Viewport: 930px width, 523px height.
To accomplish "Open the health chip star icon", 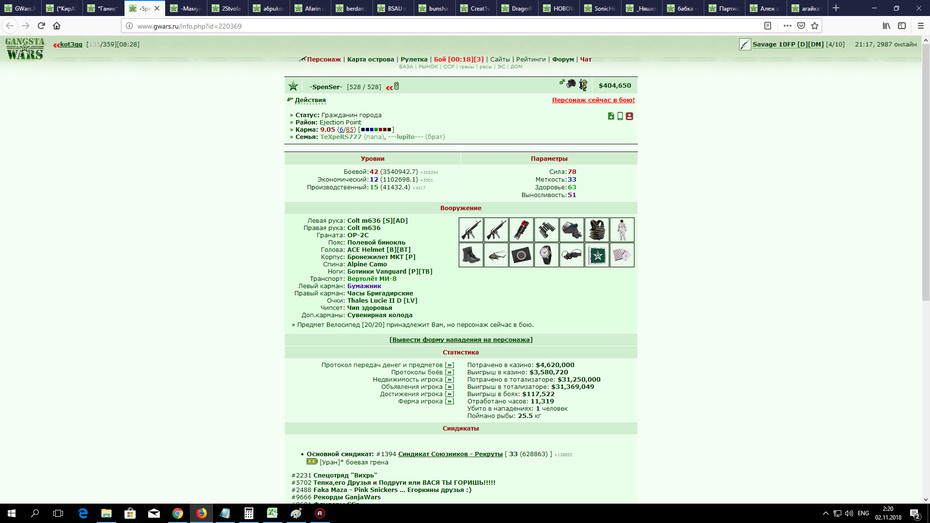I will 597,255.
